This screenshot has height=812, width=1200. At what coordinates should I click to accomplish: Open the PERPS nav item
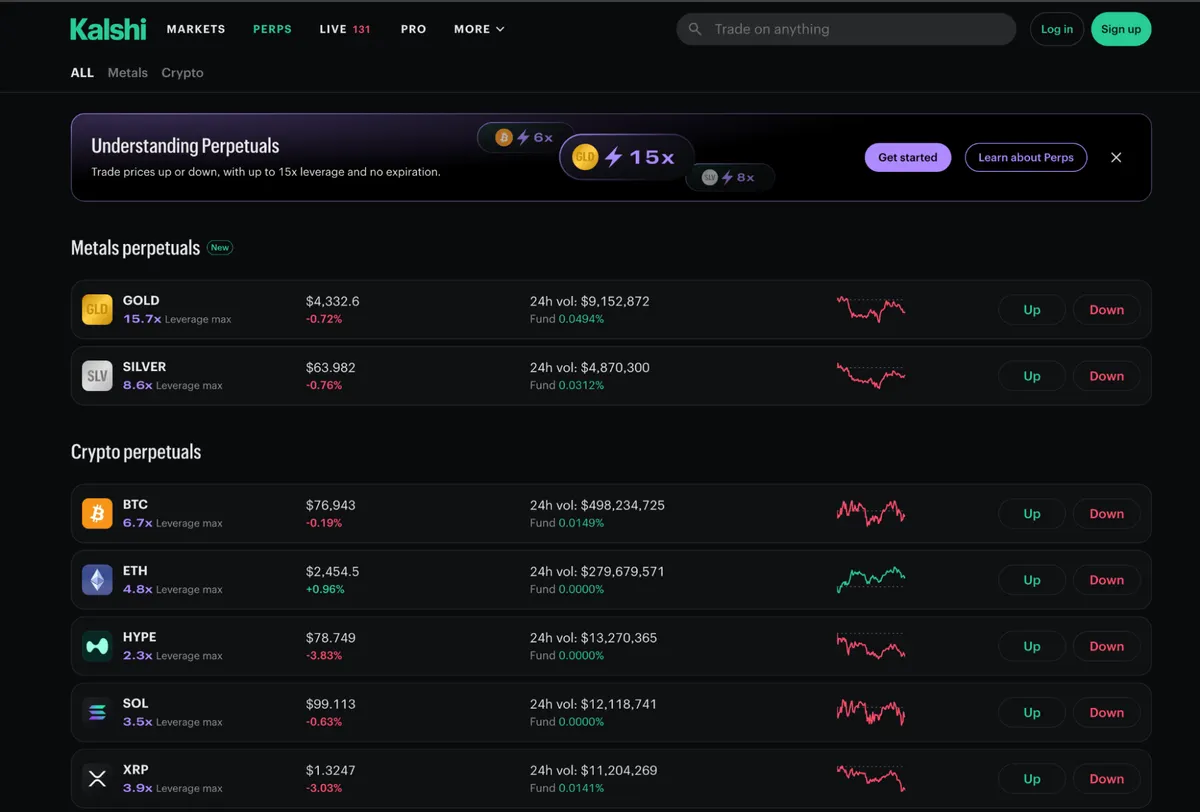point(272,29)
